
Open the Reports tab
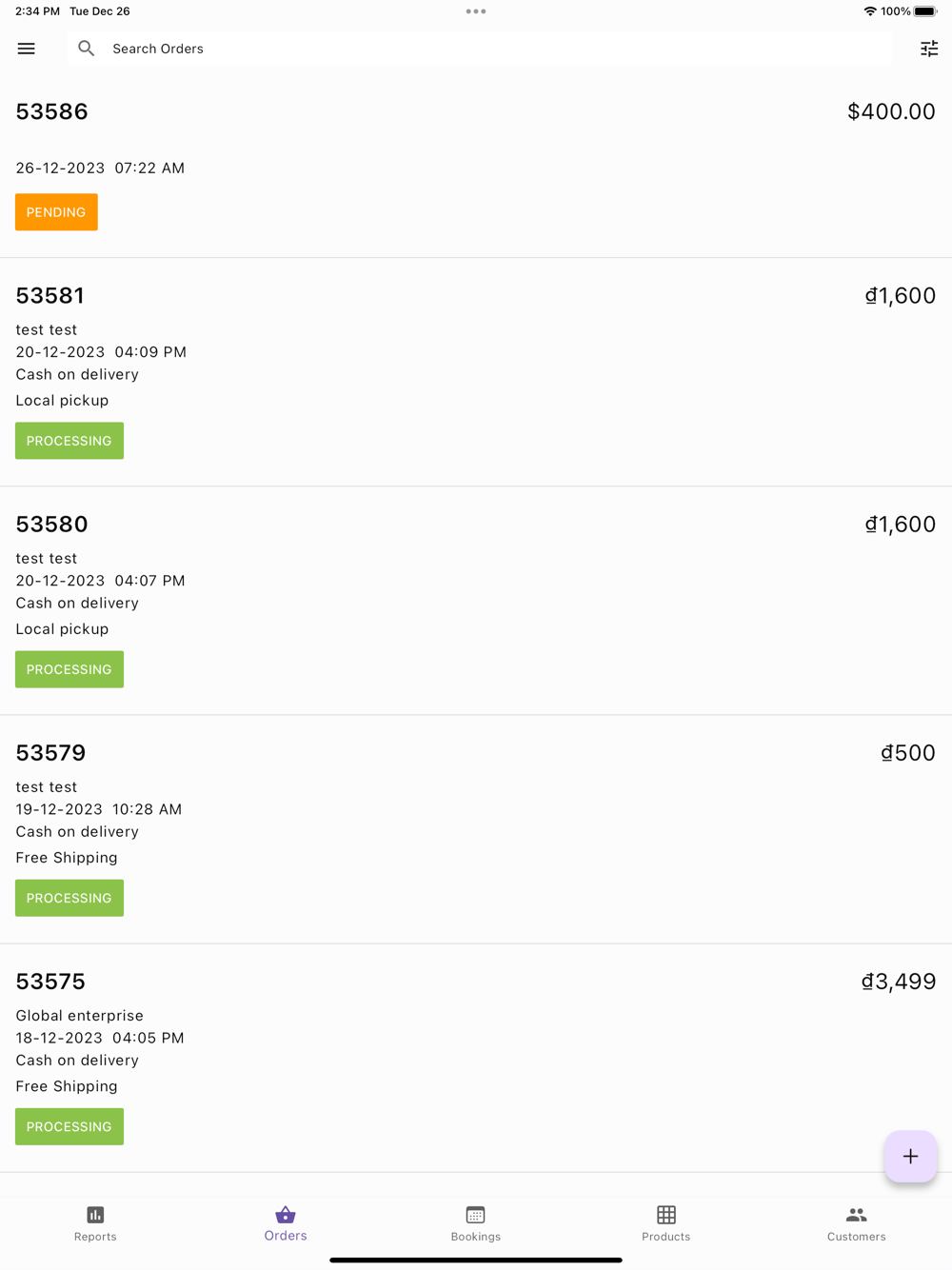point(95,1223)
